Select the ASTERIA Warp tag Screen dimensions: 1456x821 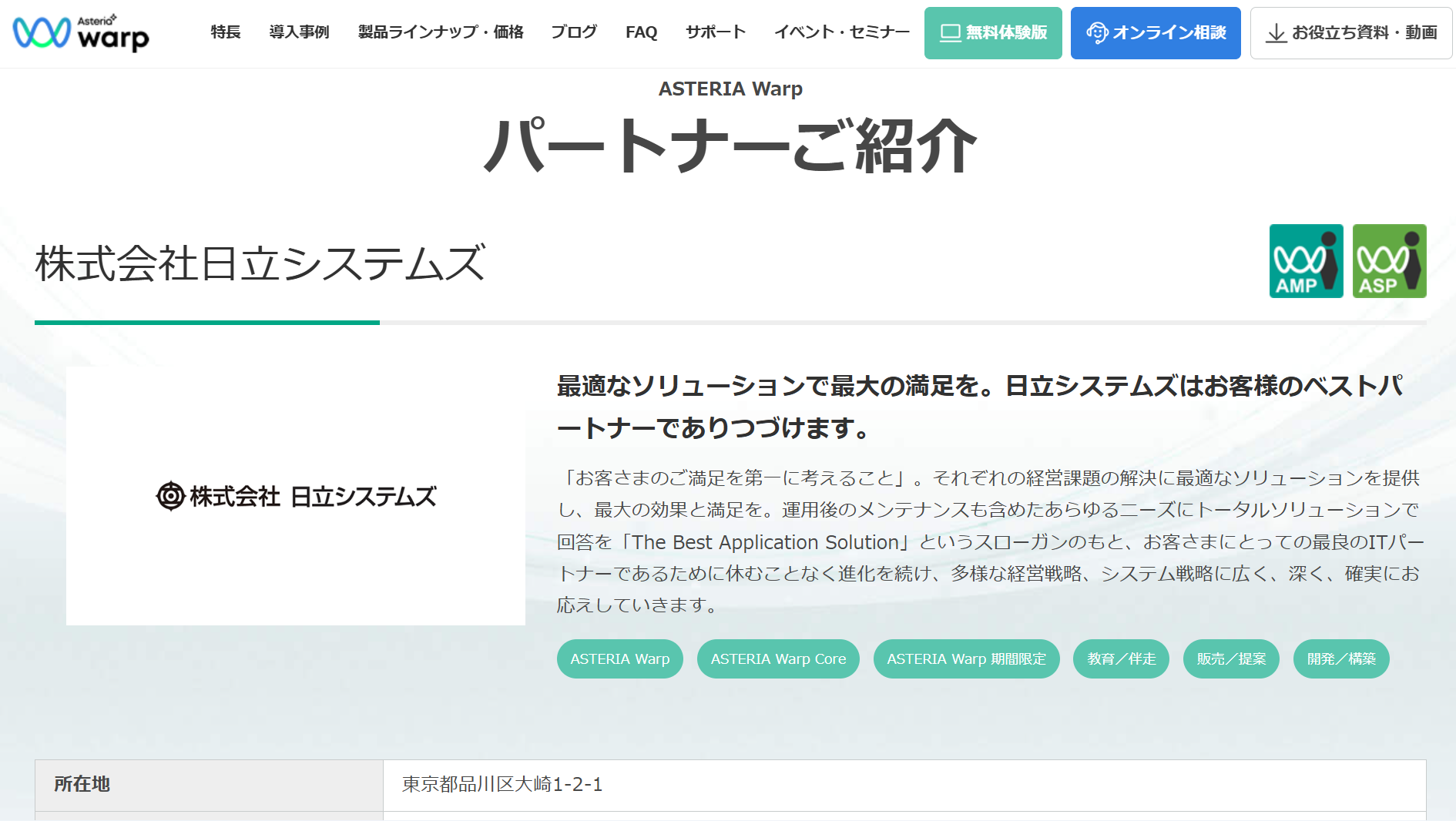tap(619, 658)
